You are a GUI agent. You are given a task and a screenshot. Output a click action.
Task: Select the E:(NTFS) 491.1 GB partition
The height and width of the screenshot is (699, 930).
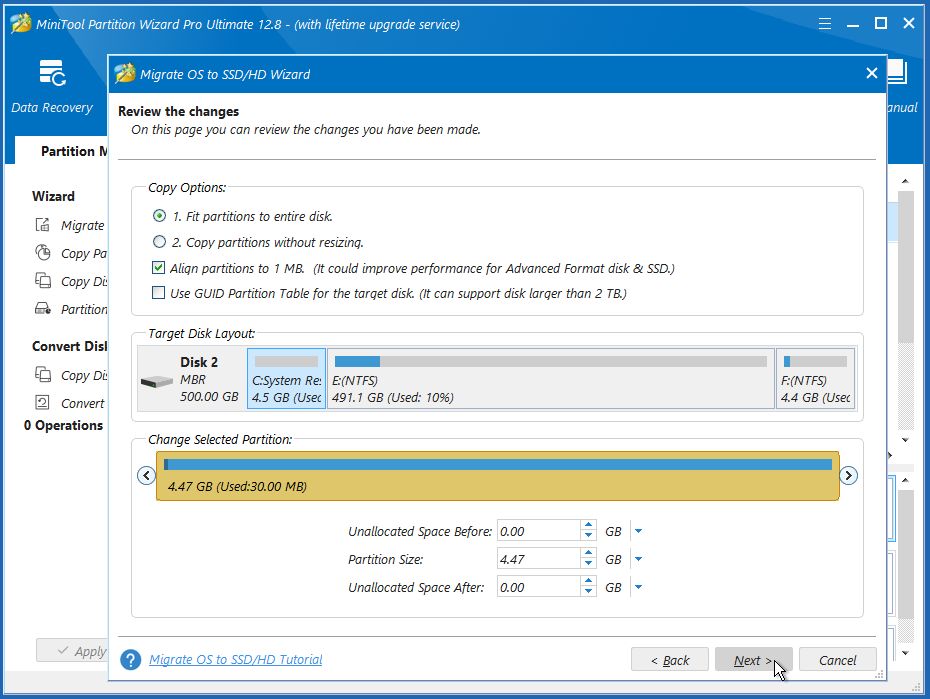(x=551, y=378)
